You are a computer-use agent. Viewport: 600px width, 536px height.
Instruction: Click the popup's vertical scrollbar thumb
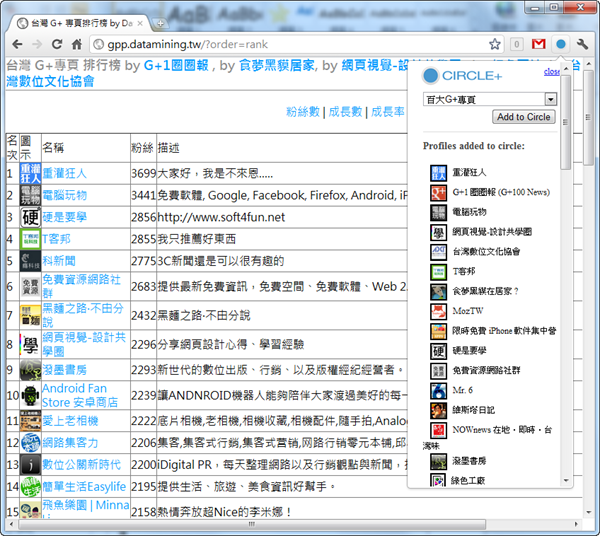tap(566, 120)
